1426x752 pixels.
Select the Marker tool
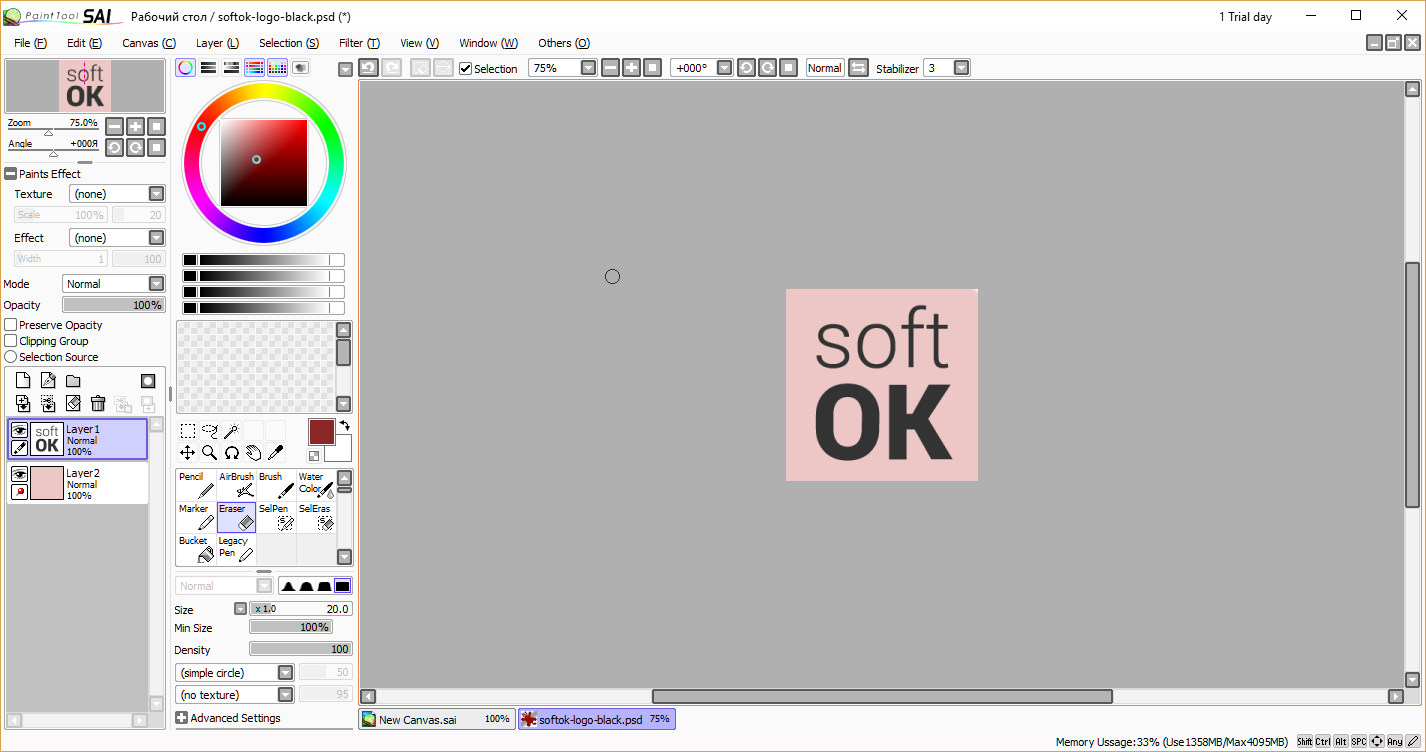[196, 517]
